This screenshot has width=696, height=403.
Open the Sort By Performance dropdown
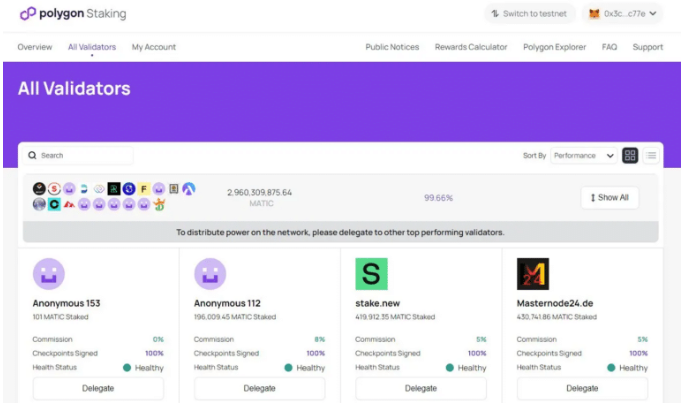[x=584, y=155]
